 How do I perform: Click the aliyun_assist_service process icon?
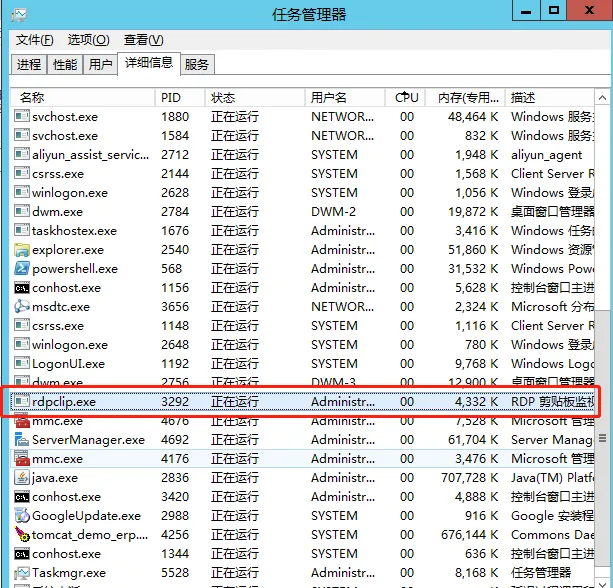pos(22,154)
